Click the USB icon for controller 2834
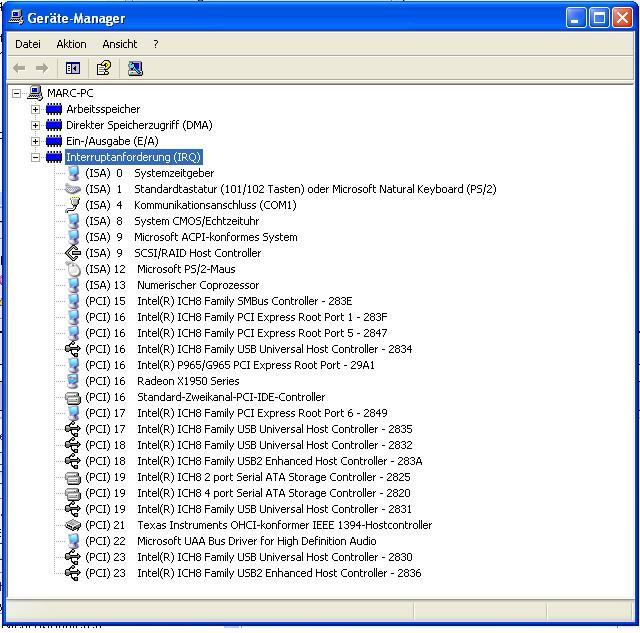The image size is (640, 633). (73, 349)
